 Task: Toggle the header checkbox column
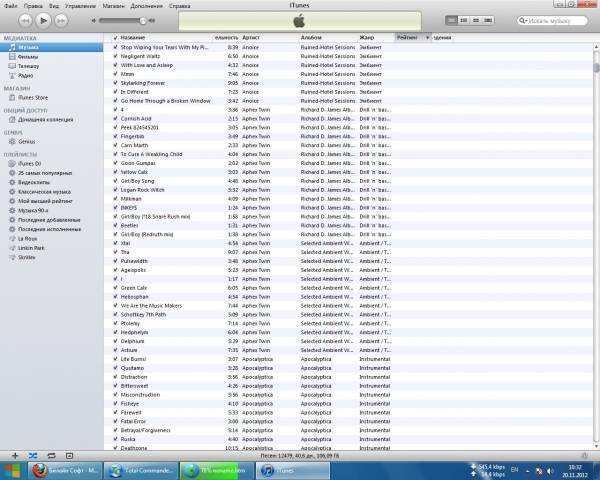pos(115,38)
